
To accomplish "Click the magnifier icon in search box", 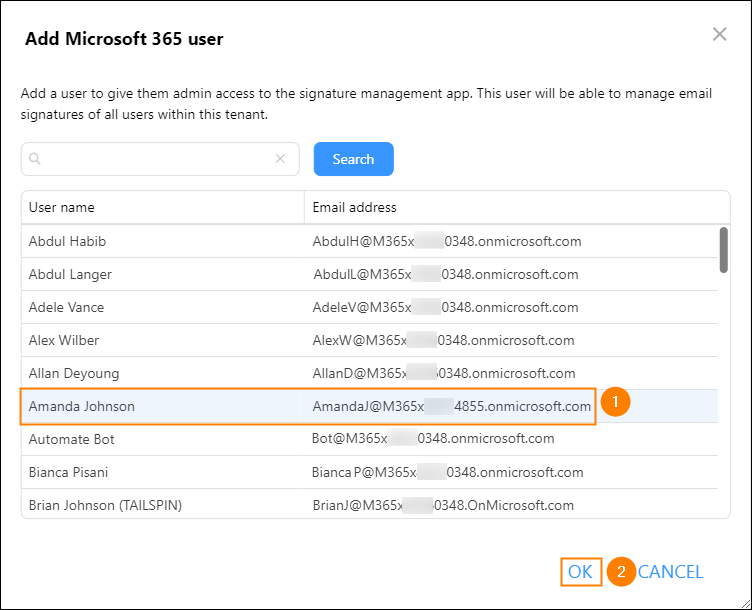I will [35, 159].
